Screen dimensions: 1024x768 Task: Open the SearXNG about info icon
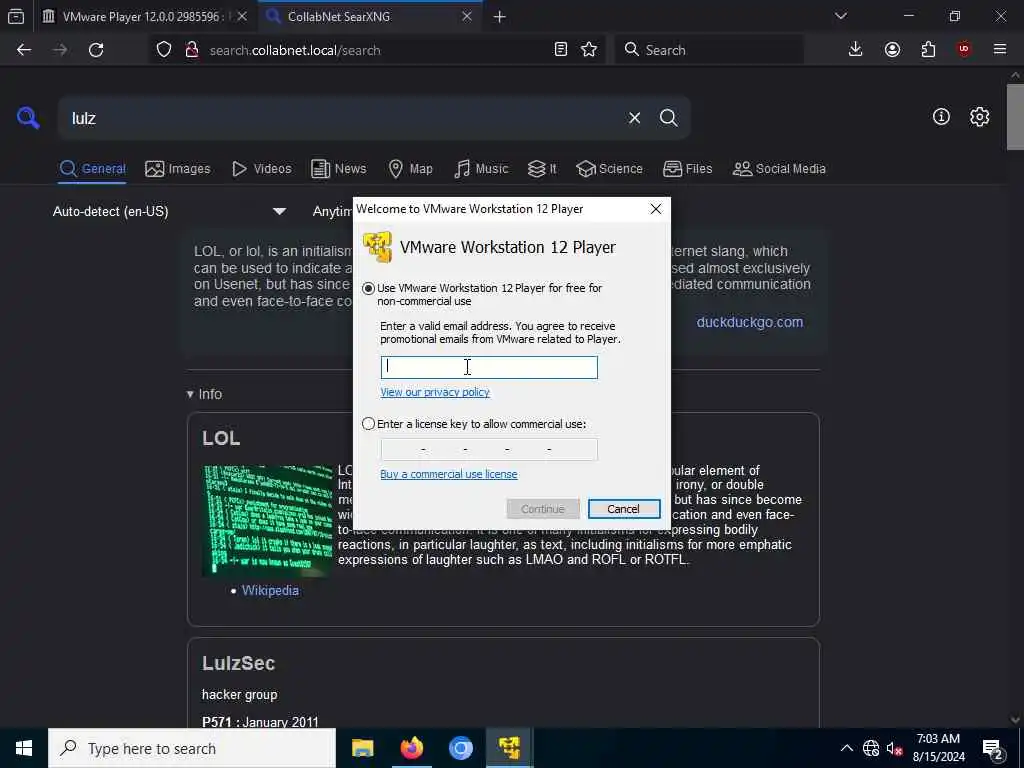coord(941,117)
